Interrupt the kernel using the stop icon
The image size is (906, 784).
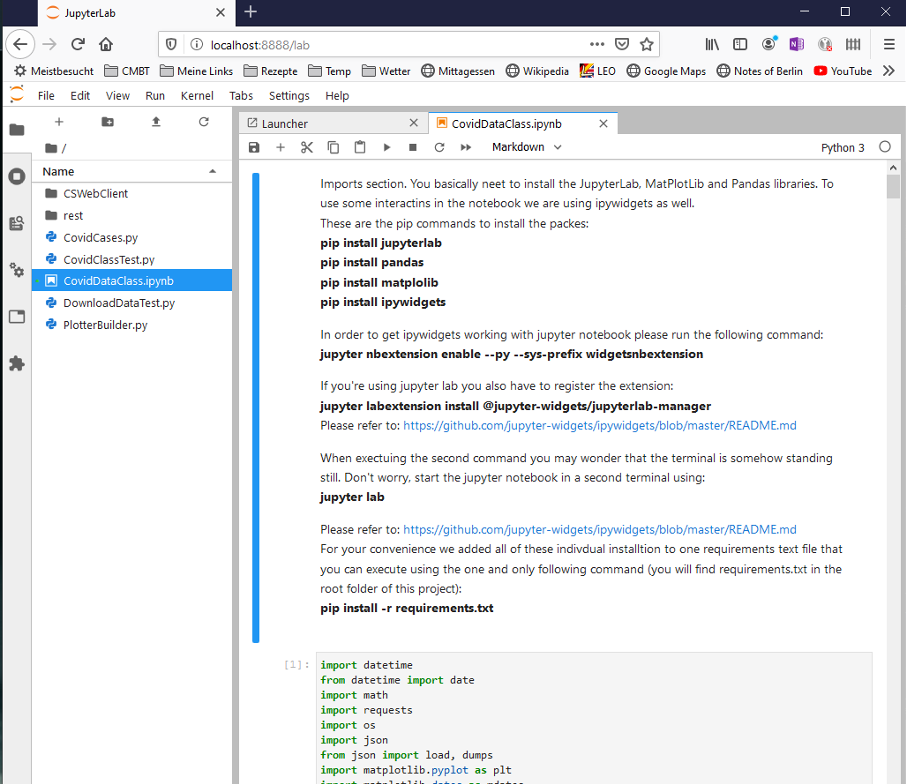pos(413,147)
